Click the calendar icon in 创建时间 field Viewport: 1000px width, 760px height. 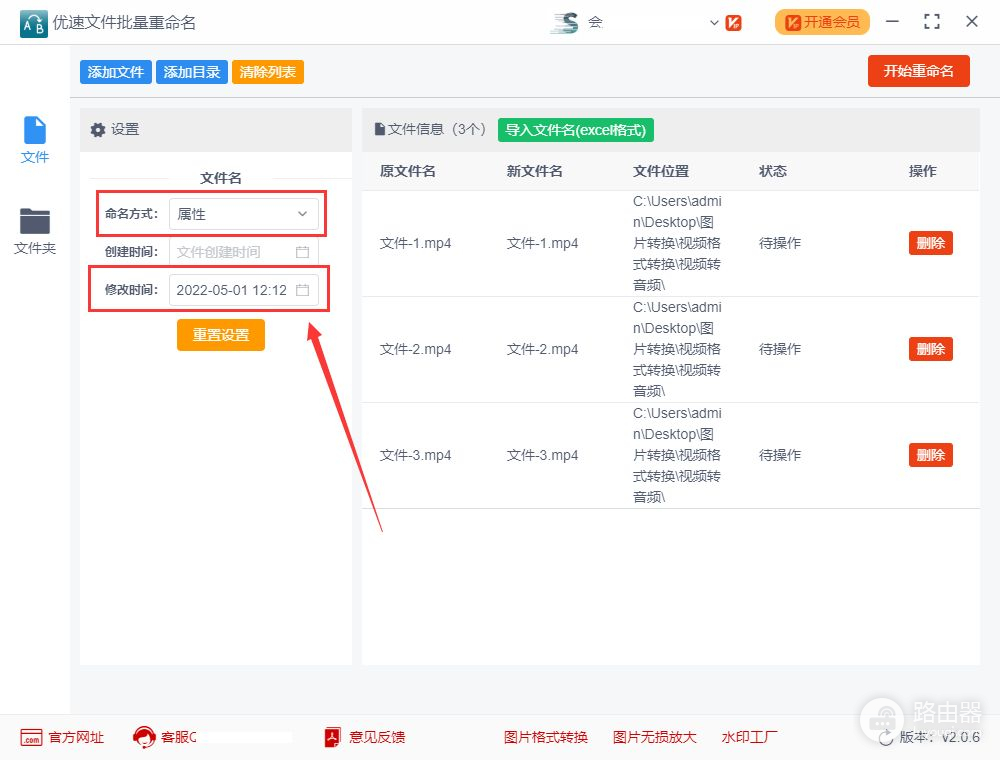pos(303,252)
